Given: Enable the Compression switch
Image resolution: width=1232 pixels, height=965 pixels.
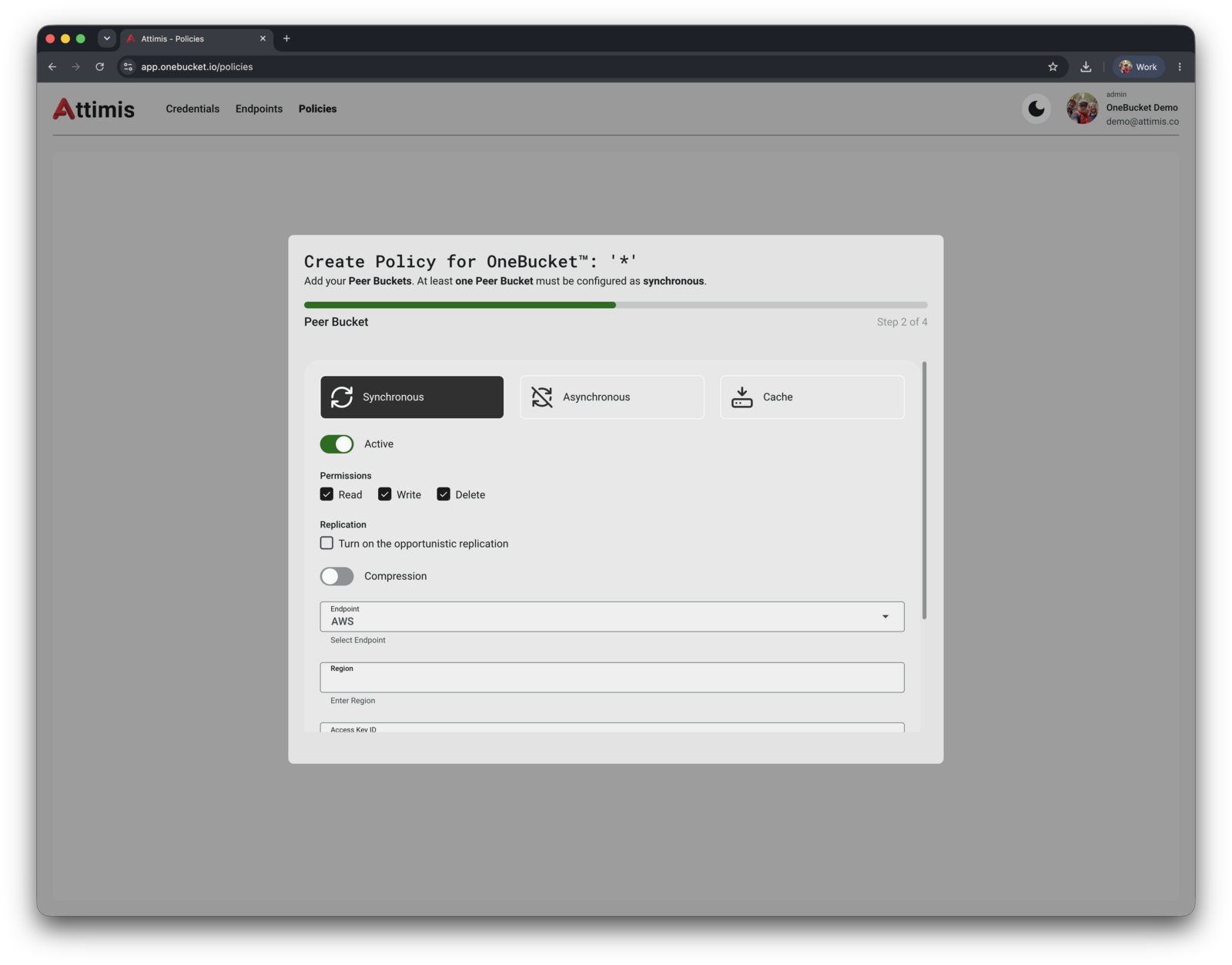Looking at the screenshot, I should point(336,576).
